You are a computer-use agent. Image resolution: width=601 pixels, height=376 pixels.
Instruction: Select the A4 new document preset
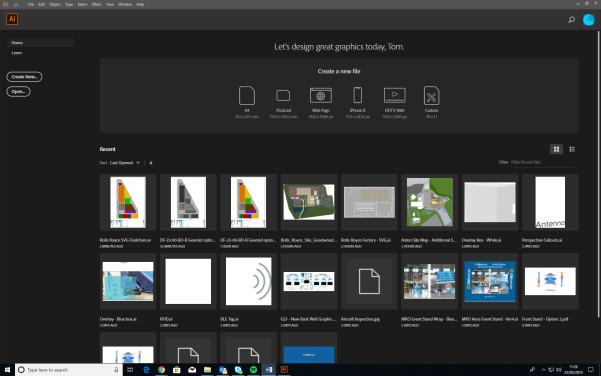coord(247,95)
